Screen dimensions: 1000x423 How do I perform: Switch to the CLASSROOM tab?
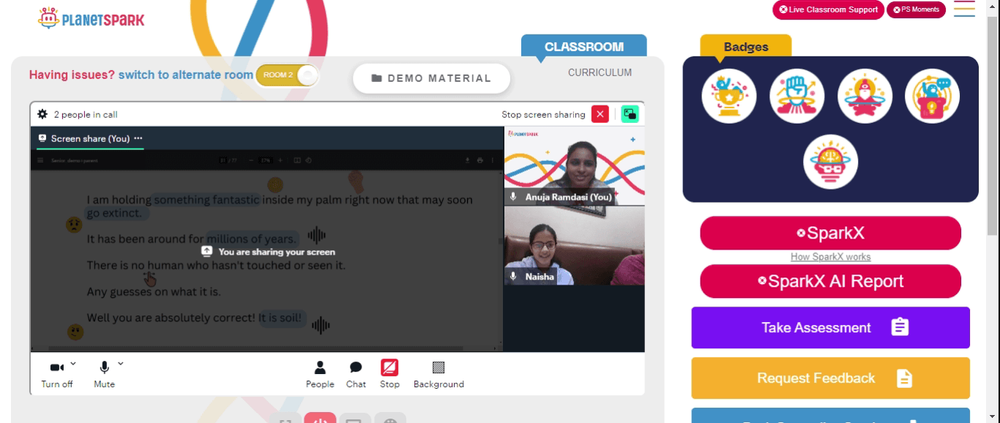[x=584, y=47]
